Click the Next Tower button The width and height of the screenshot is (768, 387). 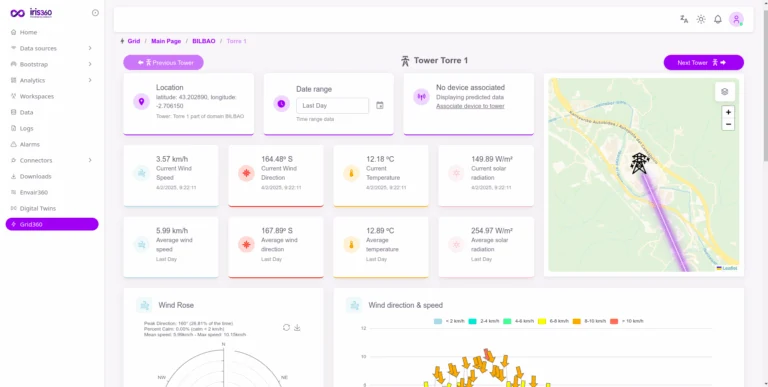click(x=703, y=63)
